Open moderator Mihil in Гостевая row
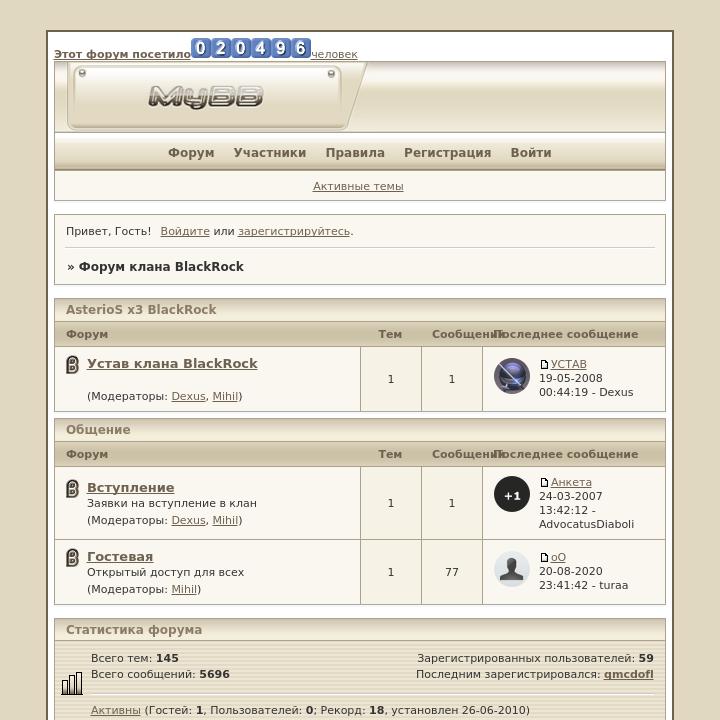Screen dimensions: 720x720 click(x=184, y=589)
